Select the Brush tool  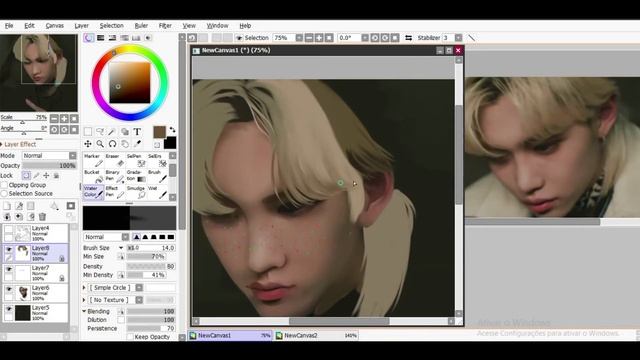[157, 176]
